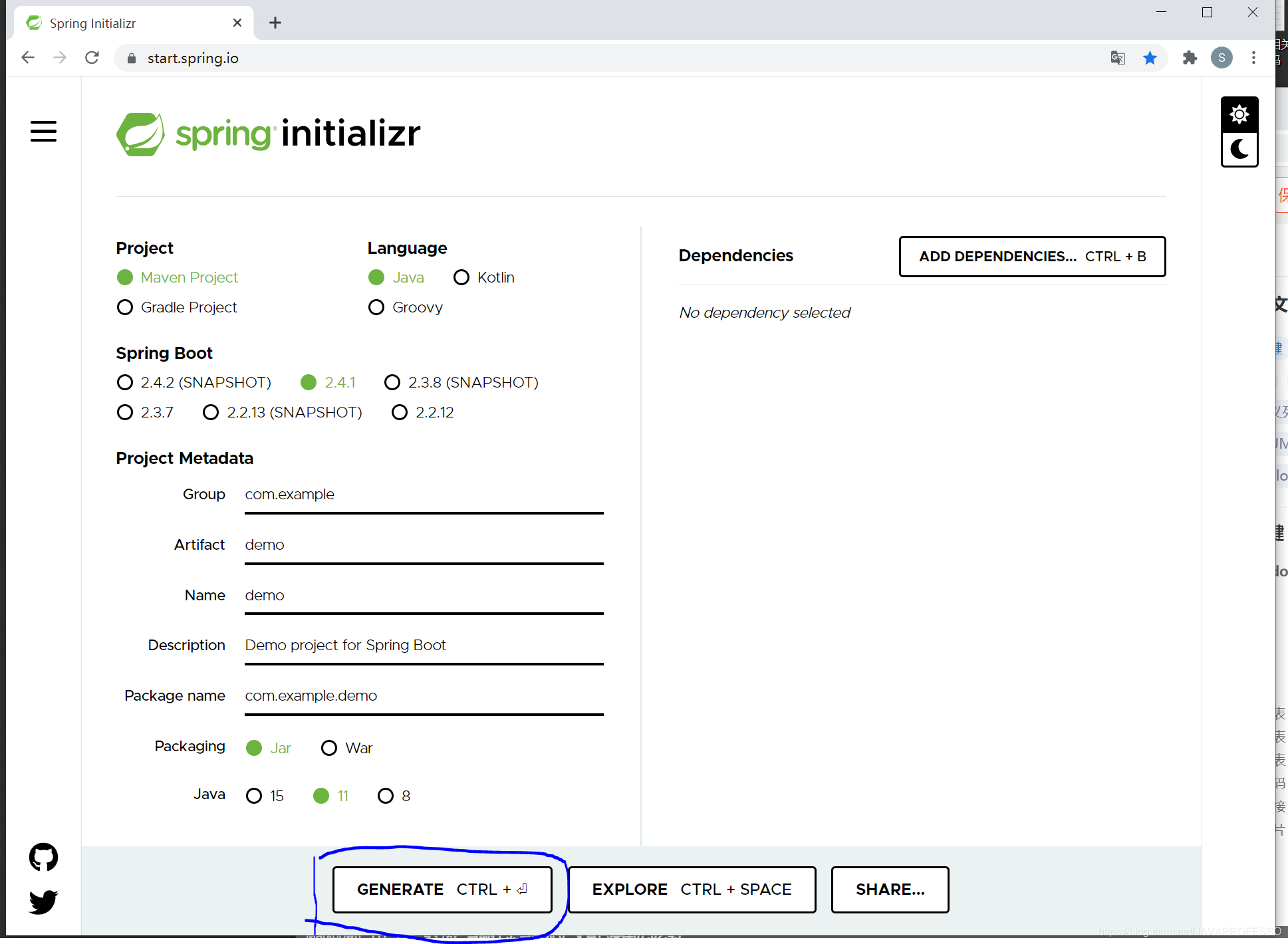Go forward with browser forward arrow
This screenshot has height=944, width=1288.
click(60, 58)
